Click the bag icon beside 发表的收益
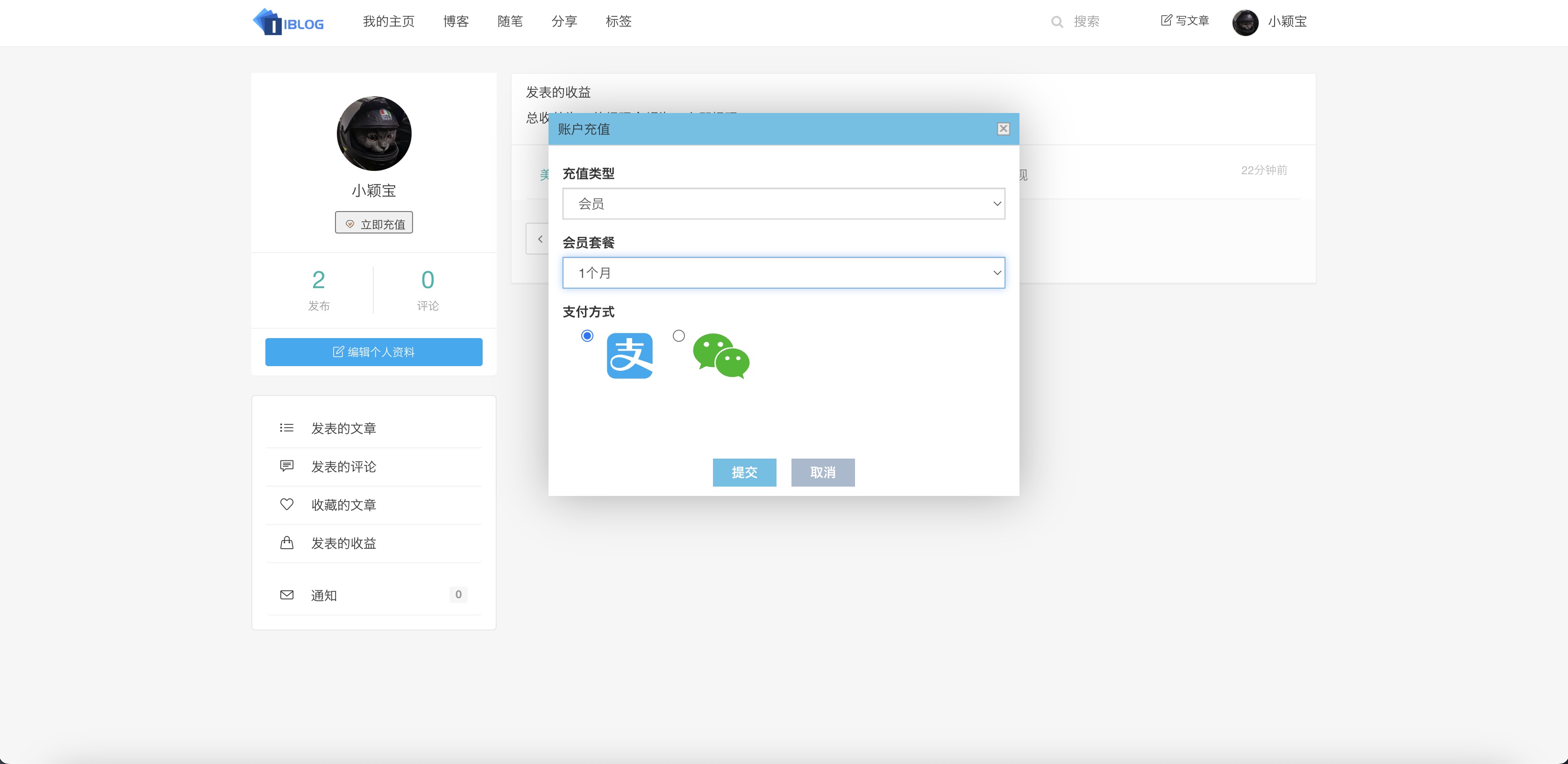1568x764 pixels. click(286, 543)
